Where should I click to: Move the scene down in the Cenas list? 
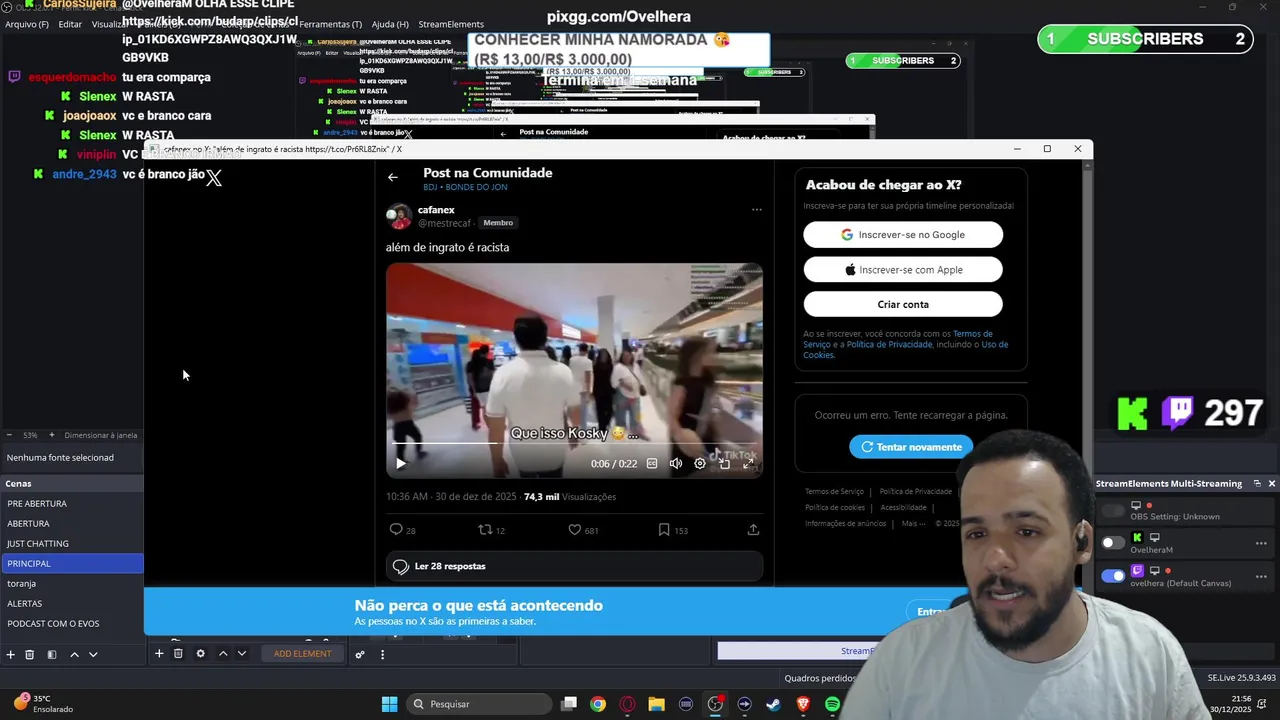pos(93,654)
